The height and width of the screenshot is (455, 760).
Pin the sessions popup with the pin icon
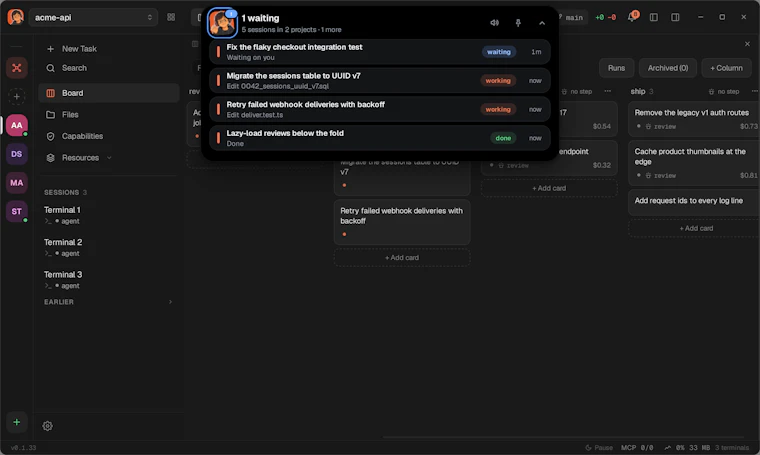click(x=518, y=23)
